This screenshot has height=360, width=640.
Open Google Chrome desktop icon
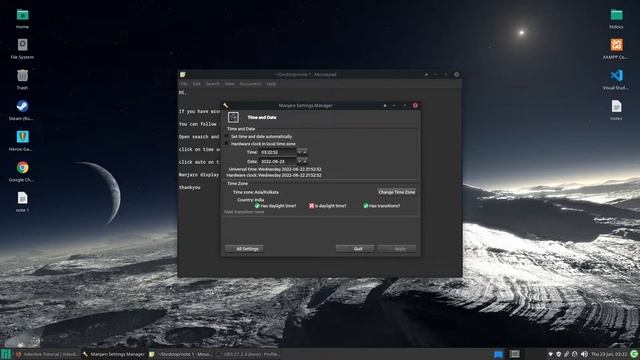(x=22, y=168)
